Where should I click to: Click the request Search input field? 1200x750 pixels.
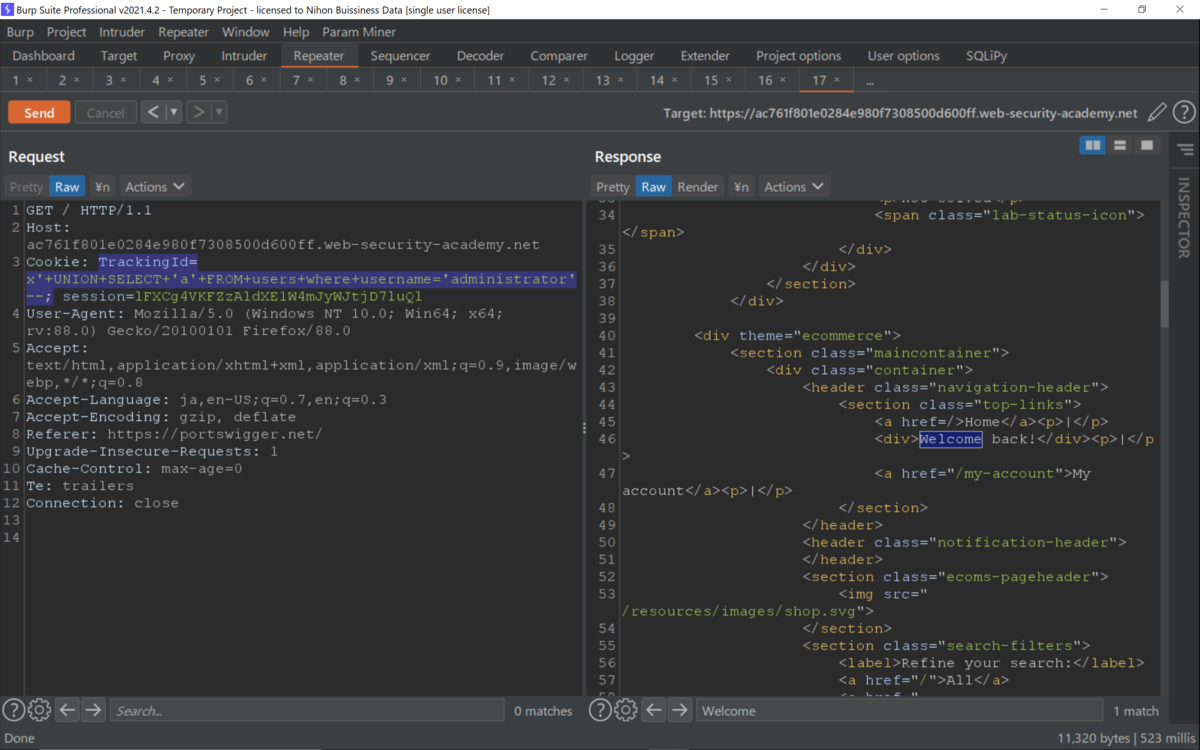[306, 711]
